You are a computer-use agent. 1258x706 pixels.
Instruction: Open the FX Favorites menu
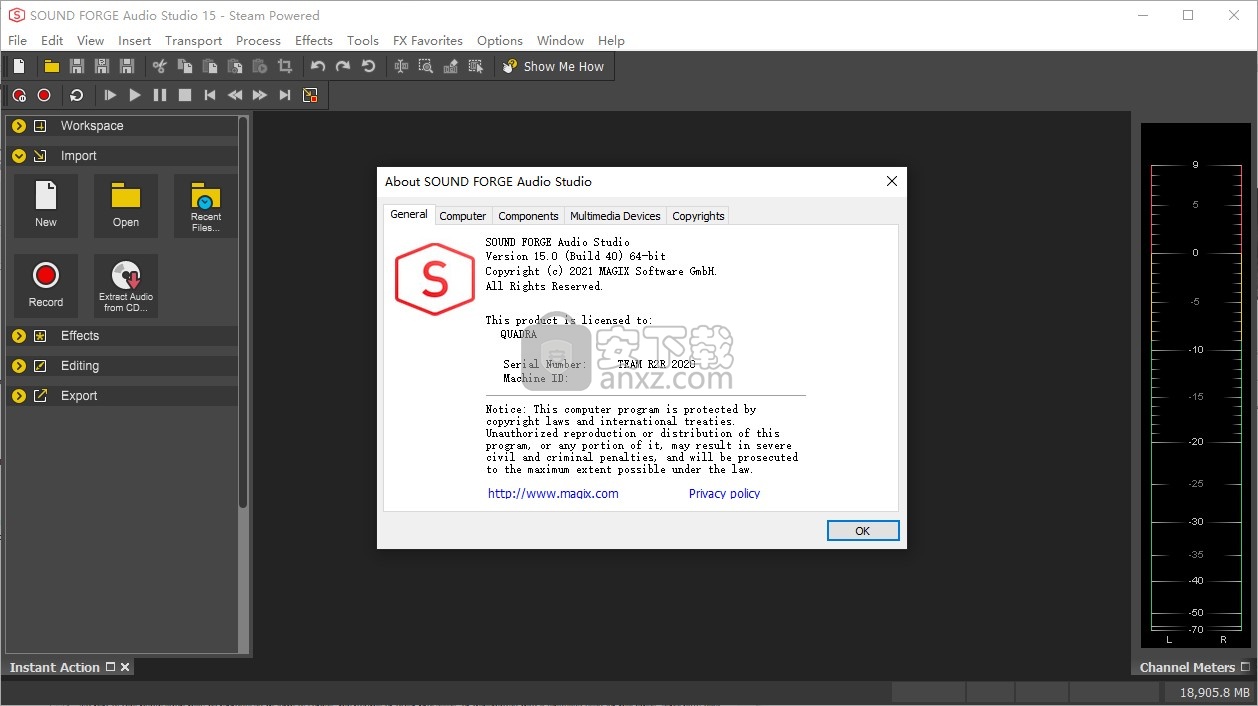point(427,41)
